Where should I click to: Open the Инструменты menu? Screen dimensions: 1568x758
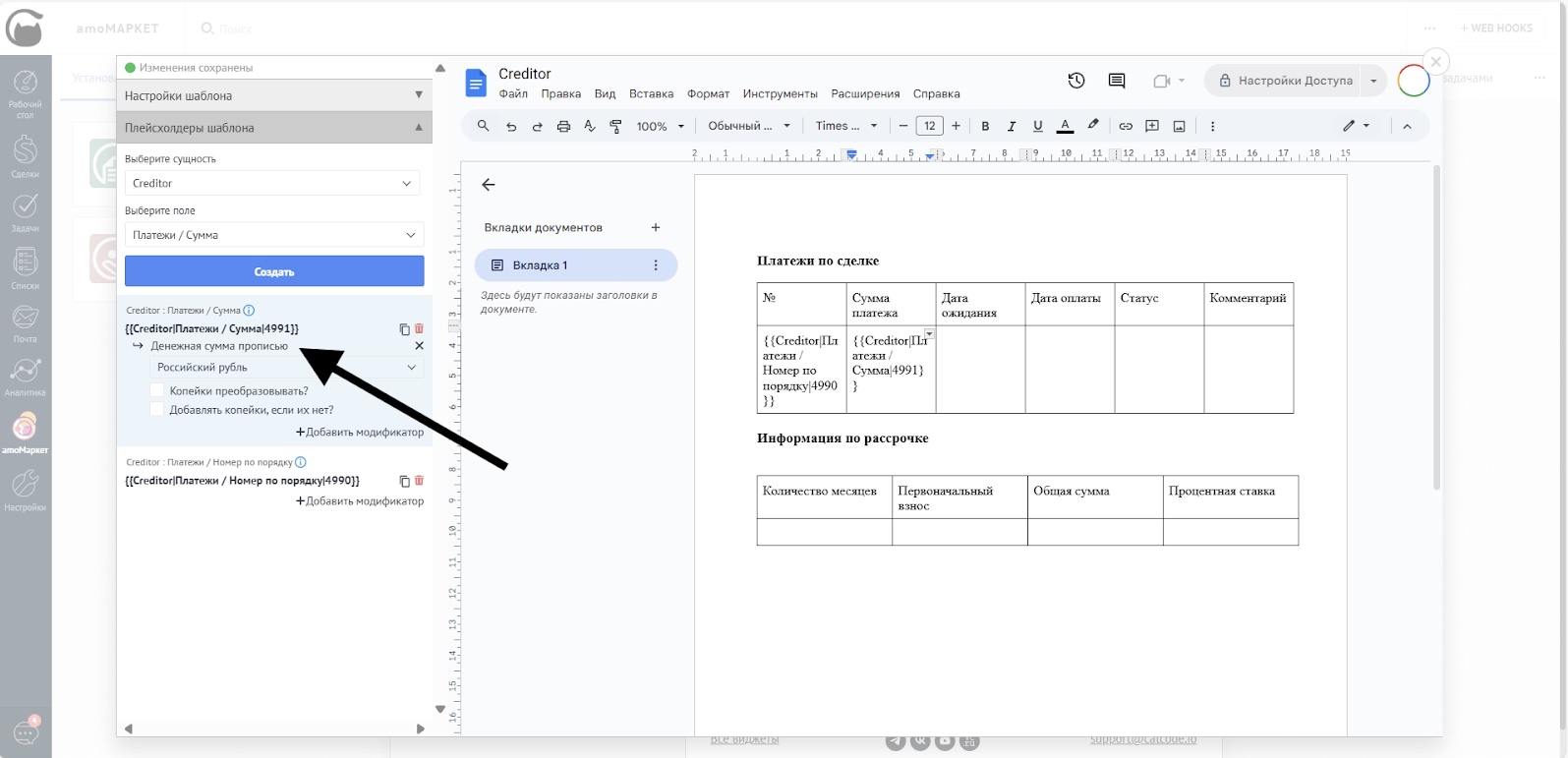pos(780,93)
